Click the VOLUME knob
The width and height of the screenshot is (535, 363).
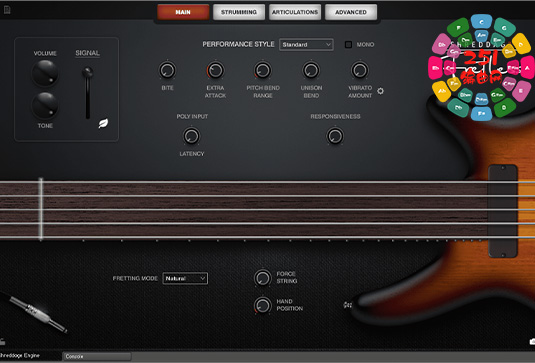tap(45, 73)
